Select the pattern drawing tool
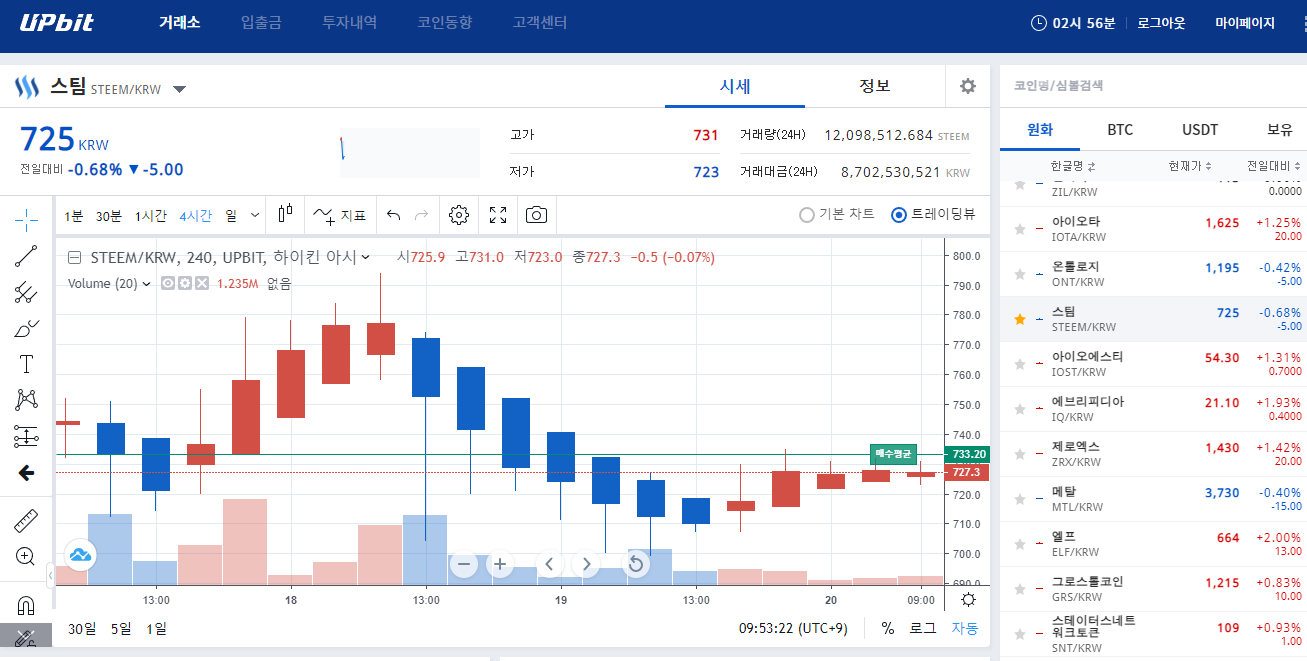The image size is (1307, 661). [x=27, y=400]
